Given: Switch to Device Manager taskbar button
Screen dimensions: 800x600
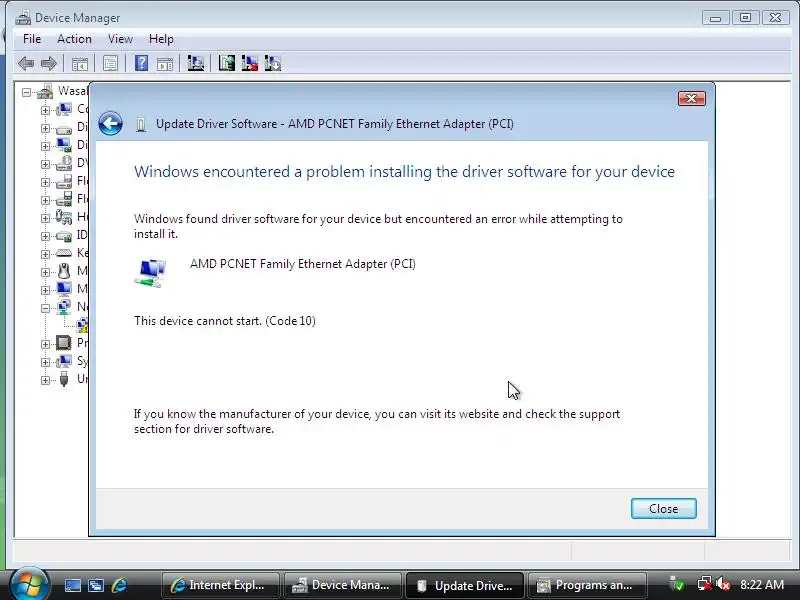Looking at the screenshot, I should click(342, 585).
